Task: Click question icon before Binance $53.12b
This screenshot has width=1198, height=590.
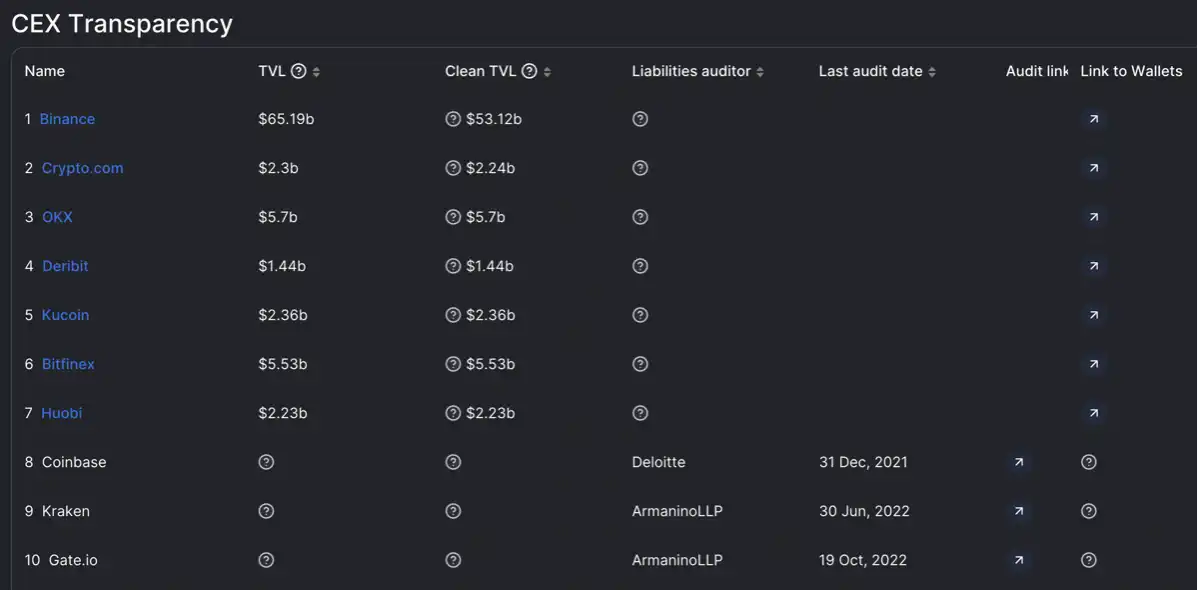Action: (453, 119)
